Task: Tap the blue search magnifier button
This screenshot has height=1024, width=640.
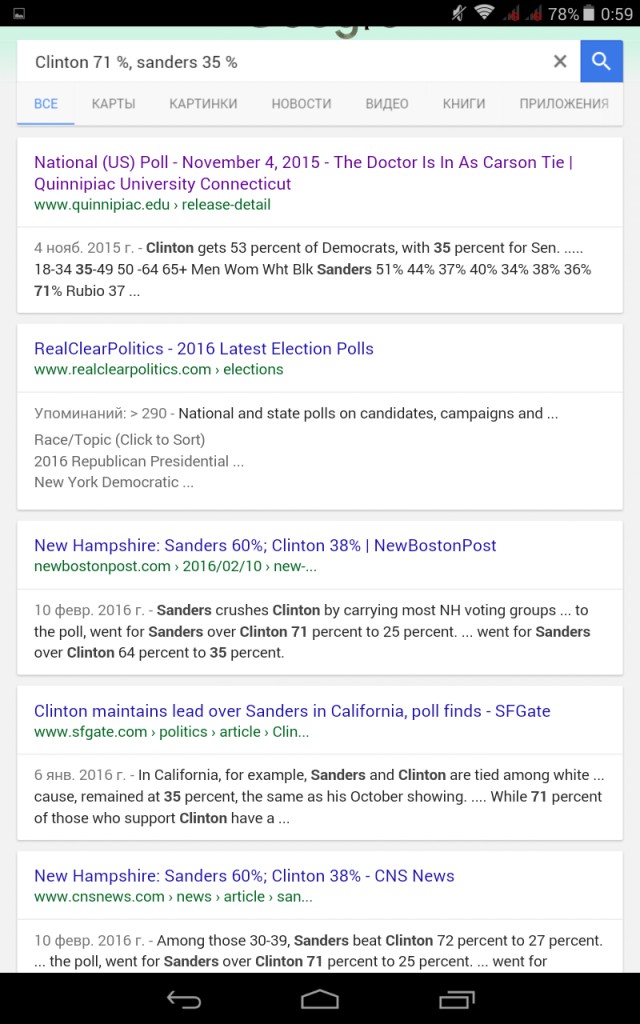Action: pyautogui.click(x=601, y=61)
